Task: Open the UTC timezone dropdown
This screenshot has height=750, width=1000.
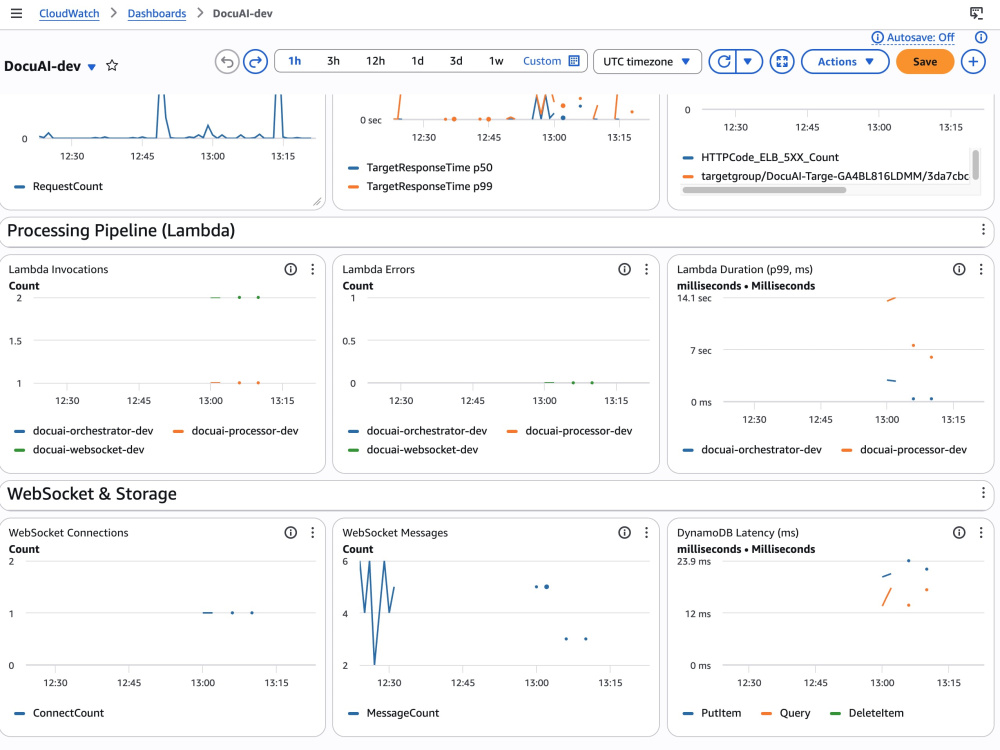Action: pos(647,62)
